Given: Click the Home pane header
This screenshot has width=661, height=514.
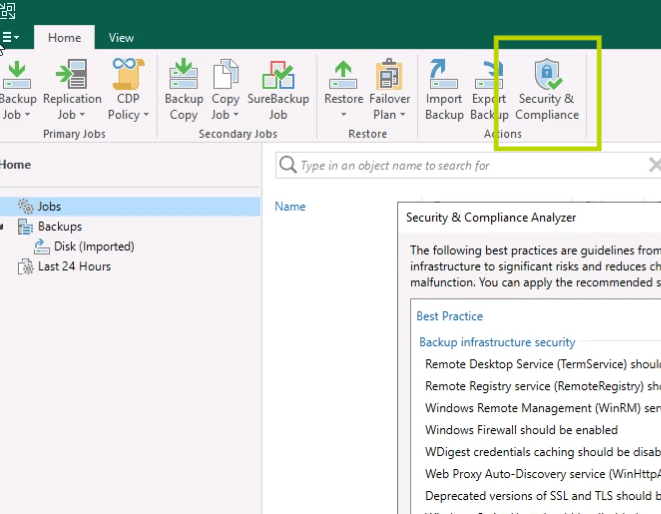Looking at the screenshot, I should (x=15, y=164).
